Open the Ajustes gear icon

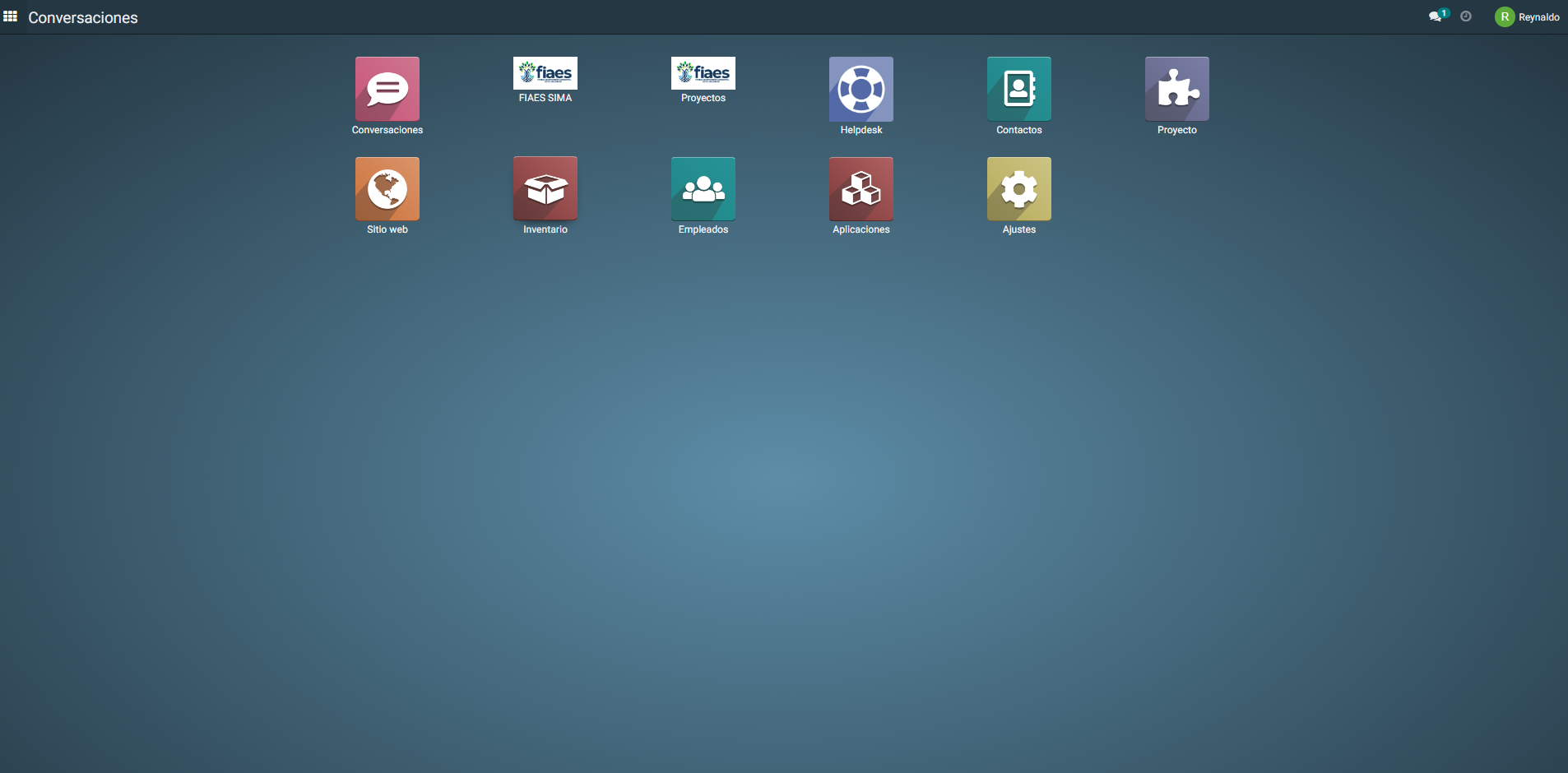coord(1018,188)
